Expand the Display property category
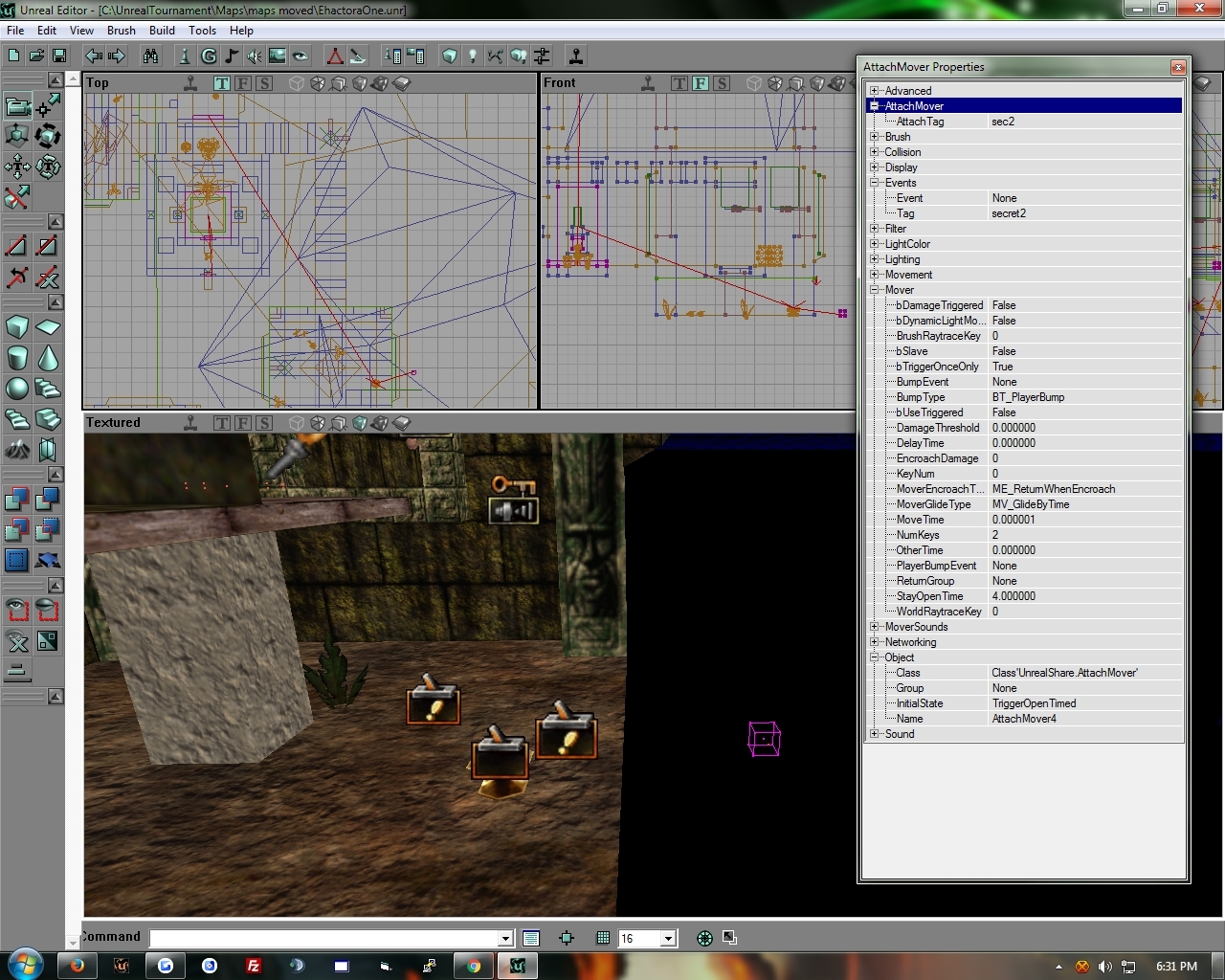This screenshot has height=980, width=1225. (x=874, y=167)
